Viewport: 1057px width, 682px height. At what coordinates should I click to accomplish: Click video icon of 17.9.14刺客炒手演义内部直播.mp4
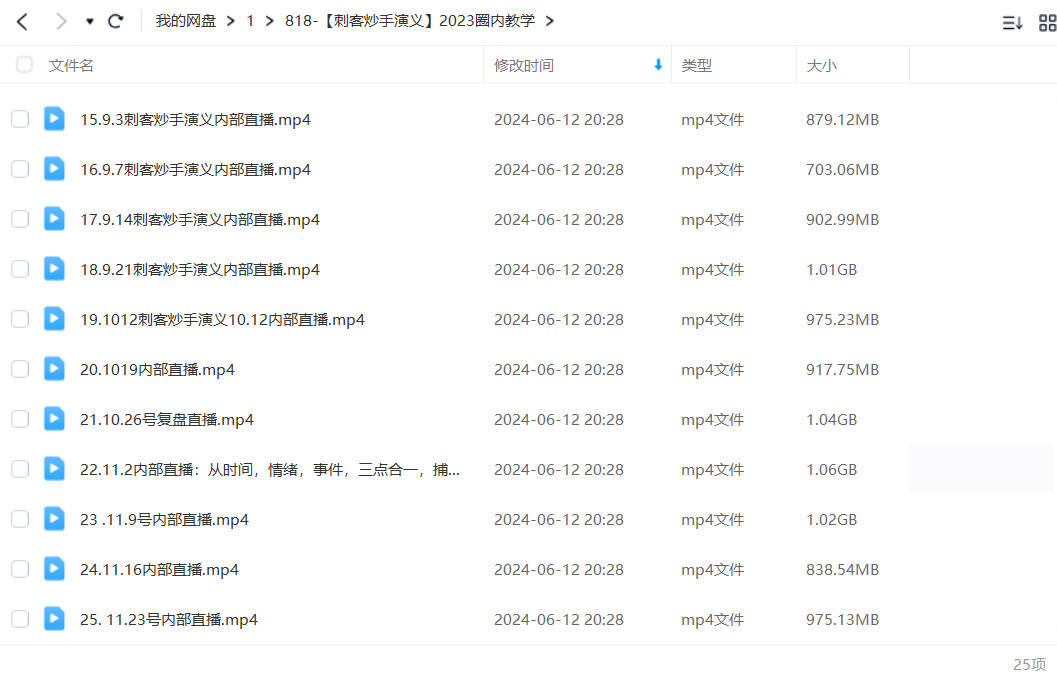click(x=55, y=218)
